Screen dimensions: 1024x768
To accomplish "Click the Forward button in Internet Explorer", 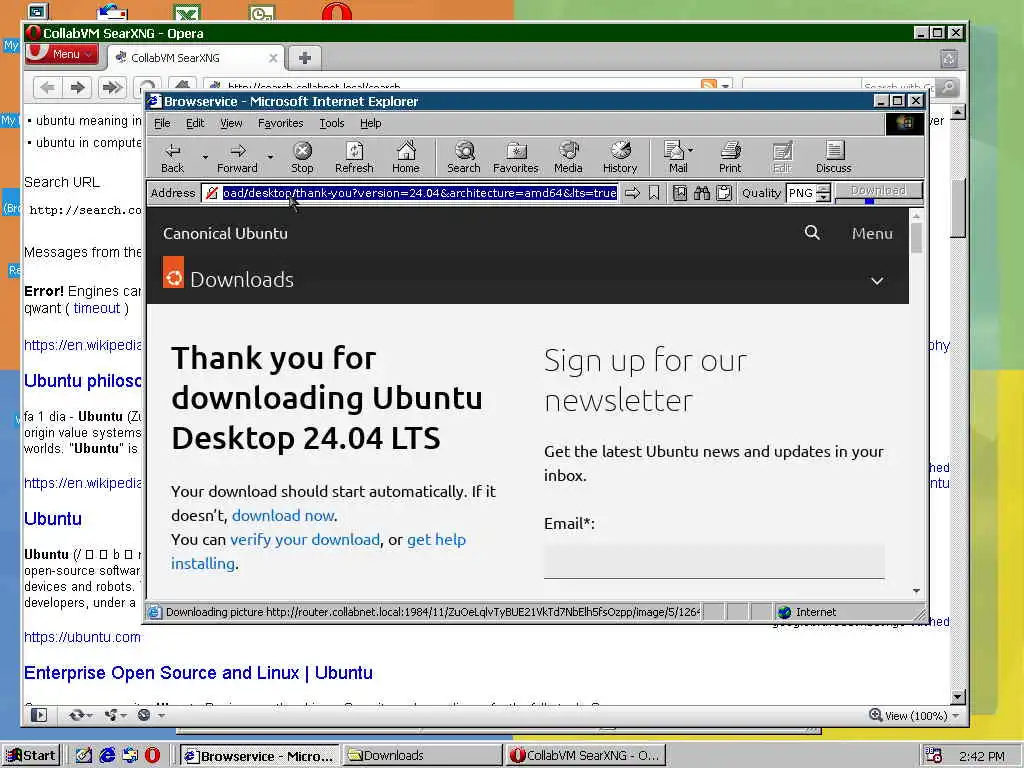I will point(237,158).
